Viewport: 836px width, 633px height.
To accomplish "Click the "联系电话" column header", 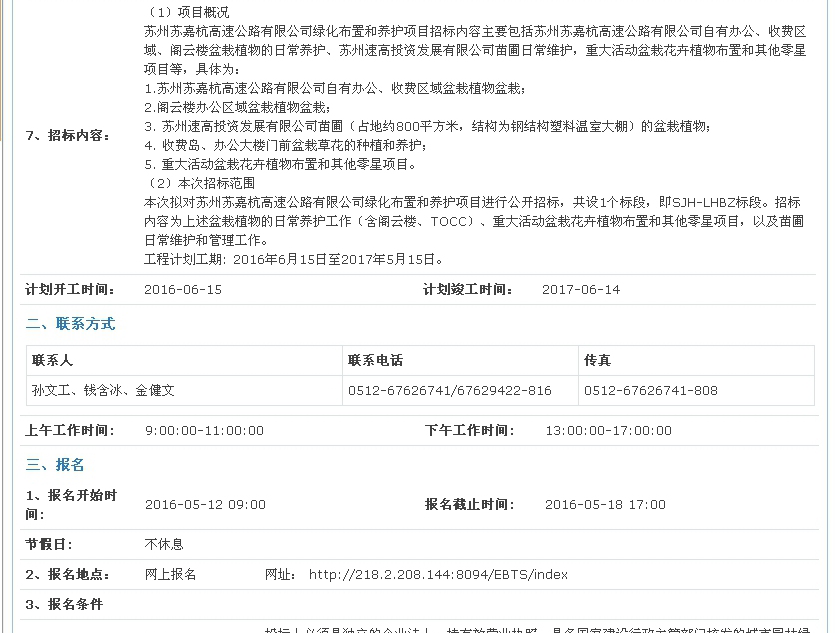I will click(375, 360).
